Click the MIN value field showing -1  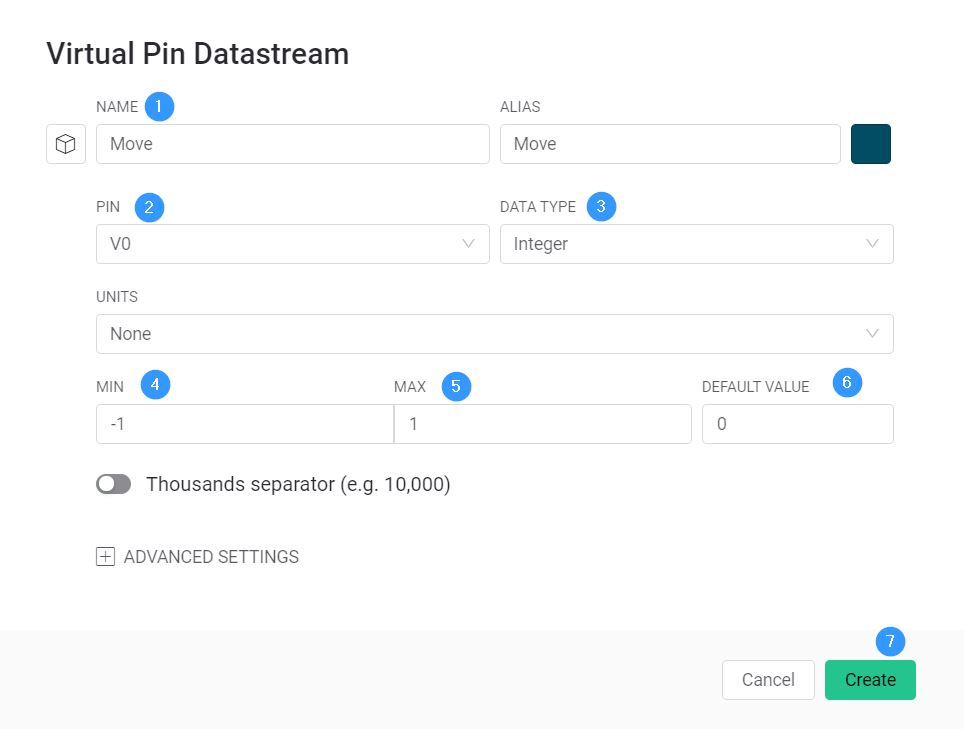coord(245,424)
